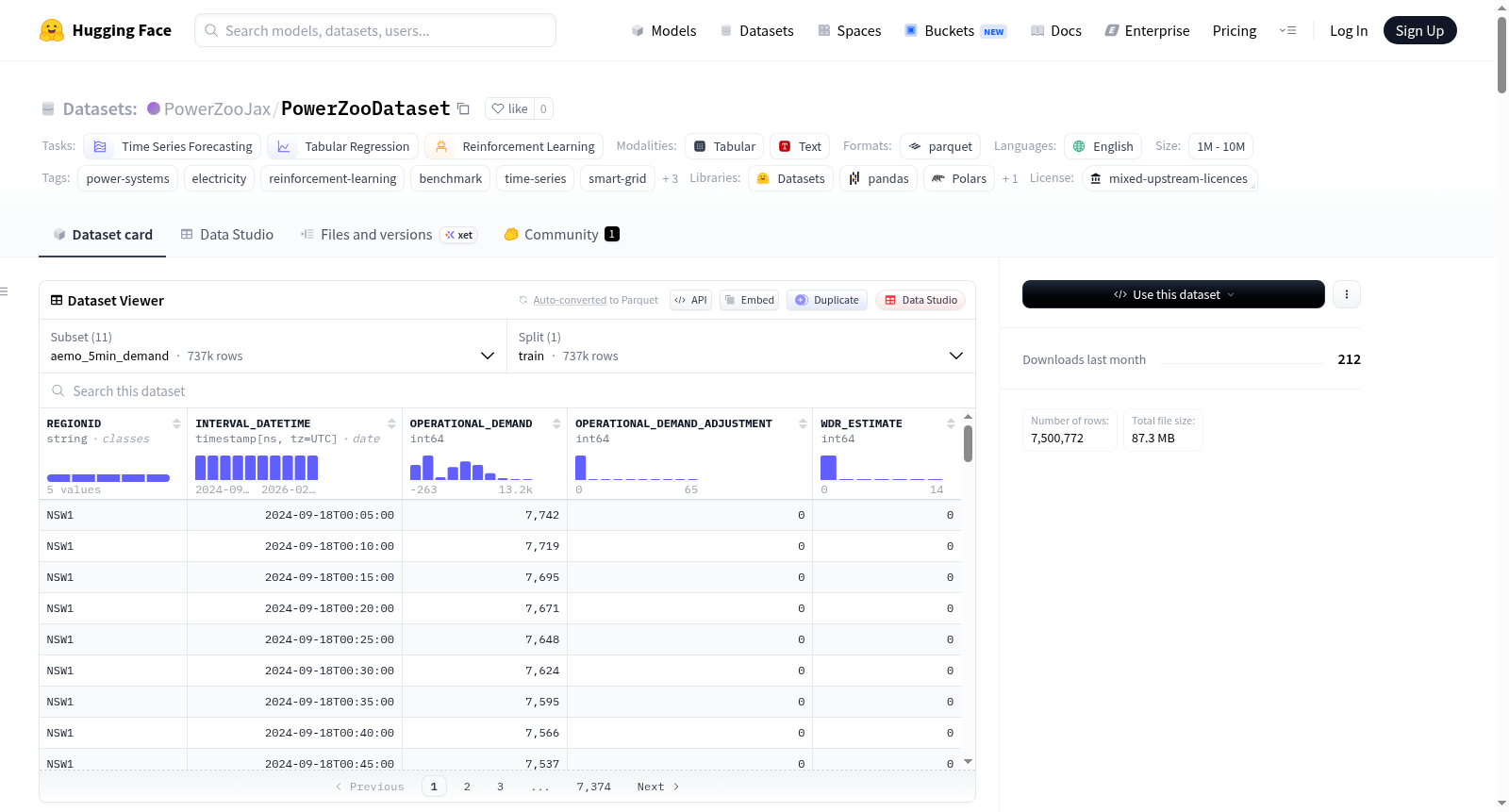This screenshot has height=812, width=1509.
Task: Open the Data Studio tab
Action: click(x=227, y=235)
